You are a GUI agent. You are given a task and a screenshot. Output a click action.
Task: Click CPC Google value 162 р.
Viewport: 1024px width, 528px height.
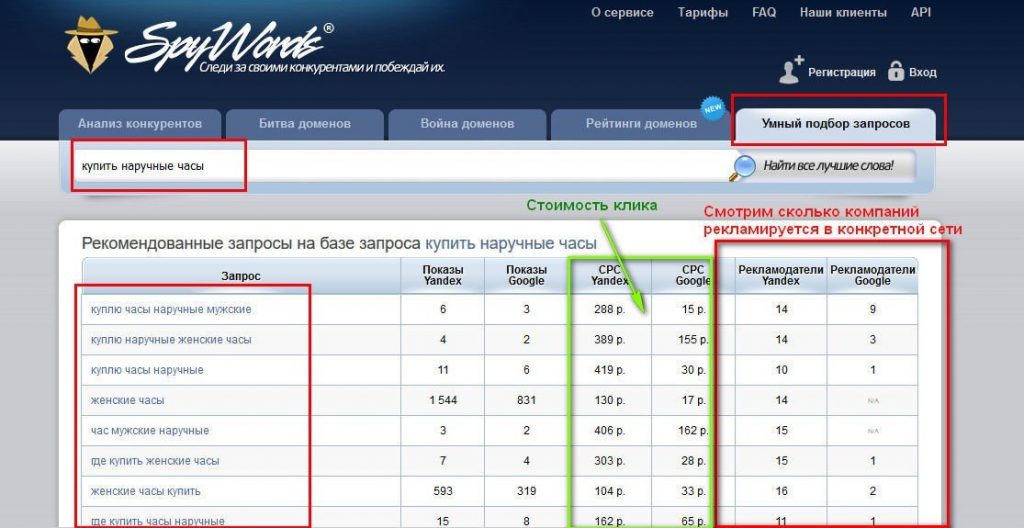click(x=692, y=431)
